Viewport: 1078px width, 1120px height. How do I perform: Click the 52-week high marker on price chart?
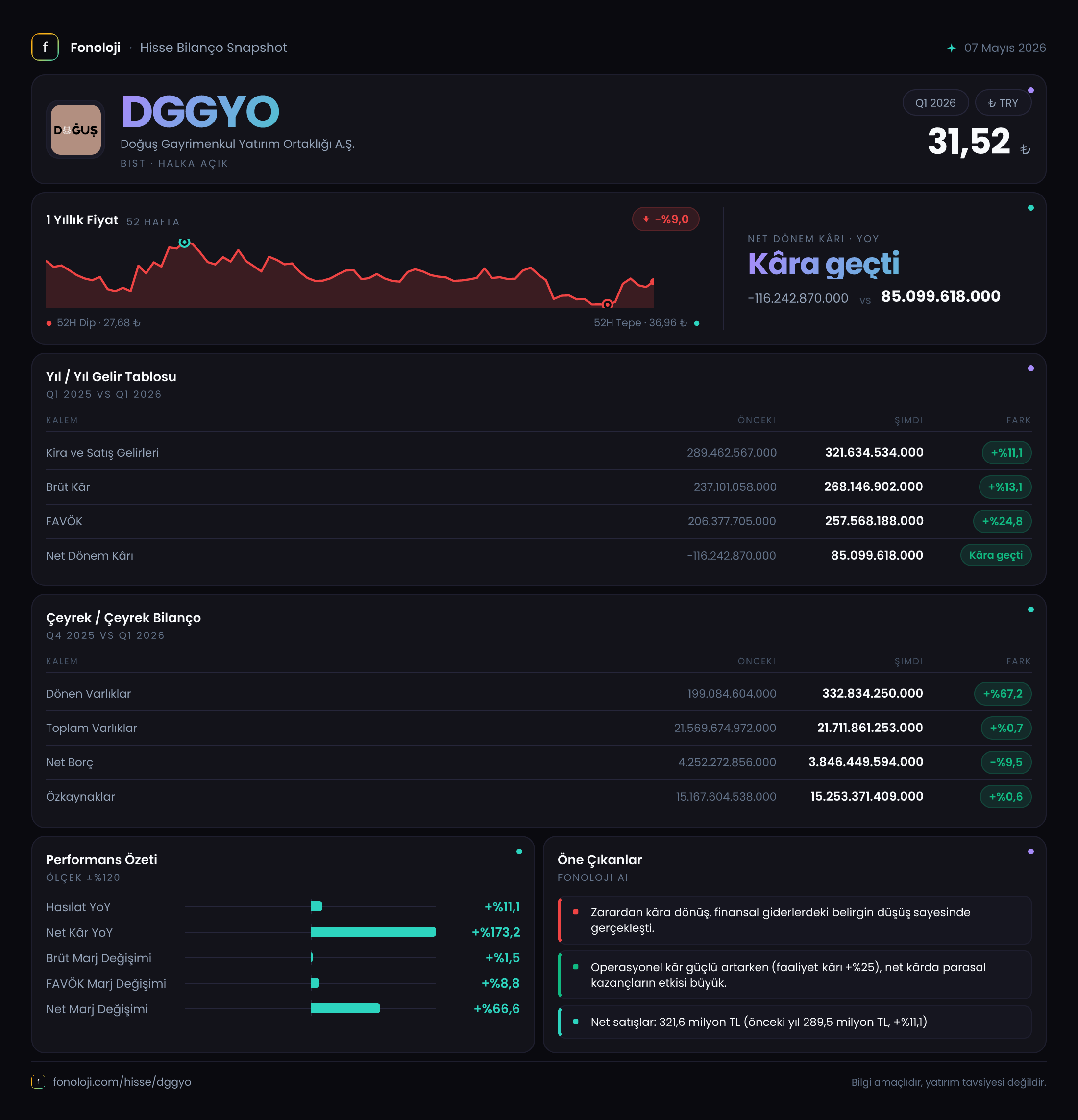184,243
